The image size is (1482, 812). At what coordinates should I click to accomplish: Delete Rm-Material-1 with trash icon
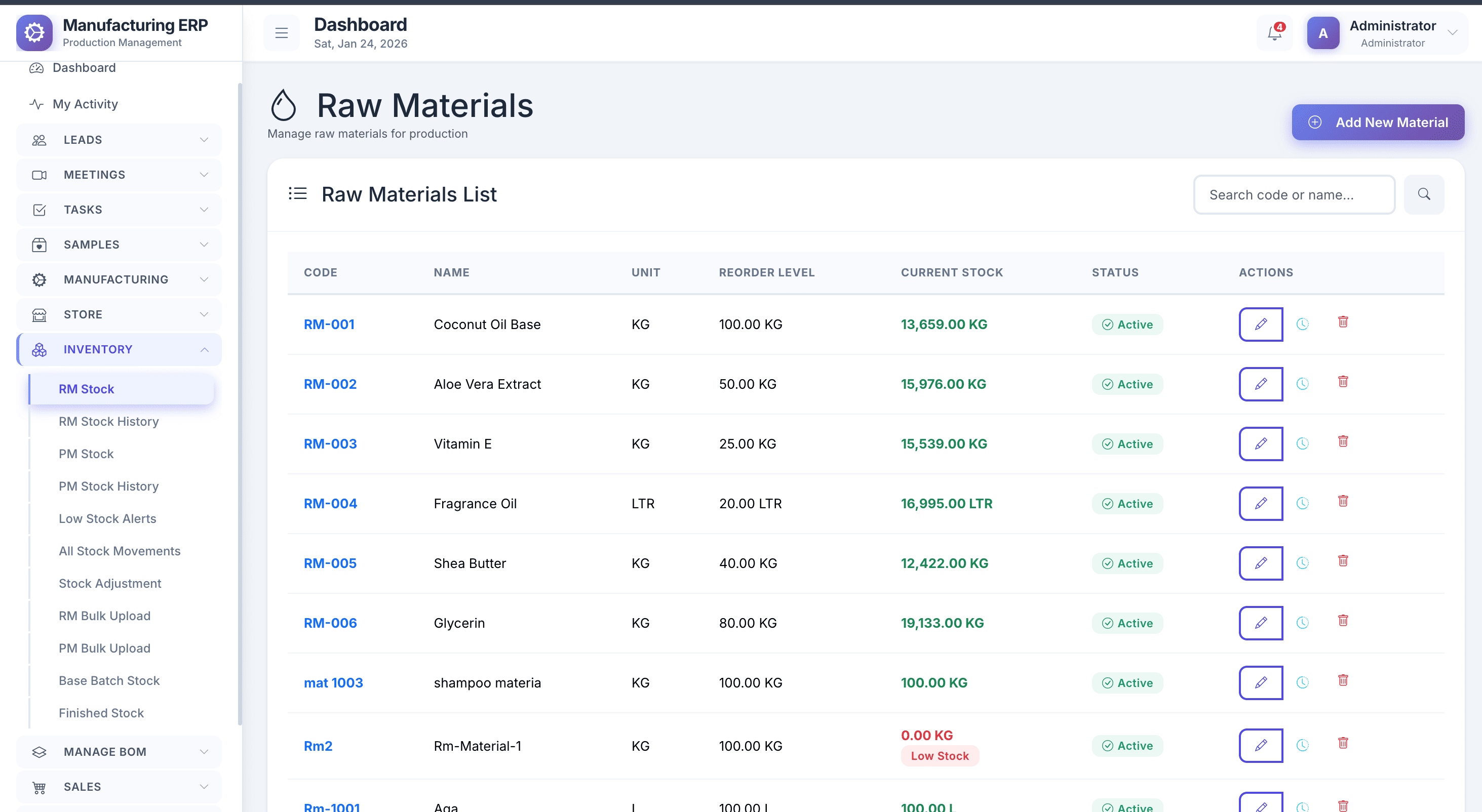click(x=1343, y=743)
